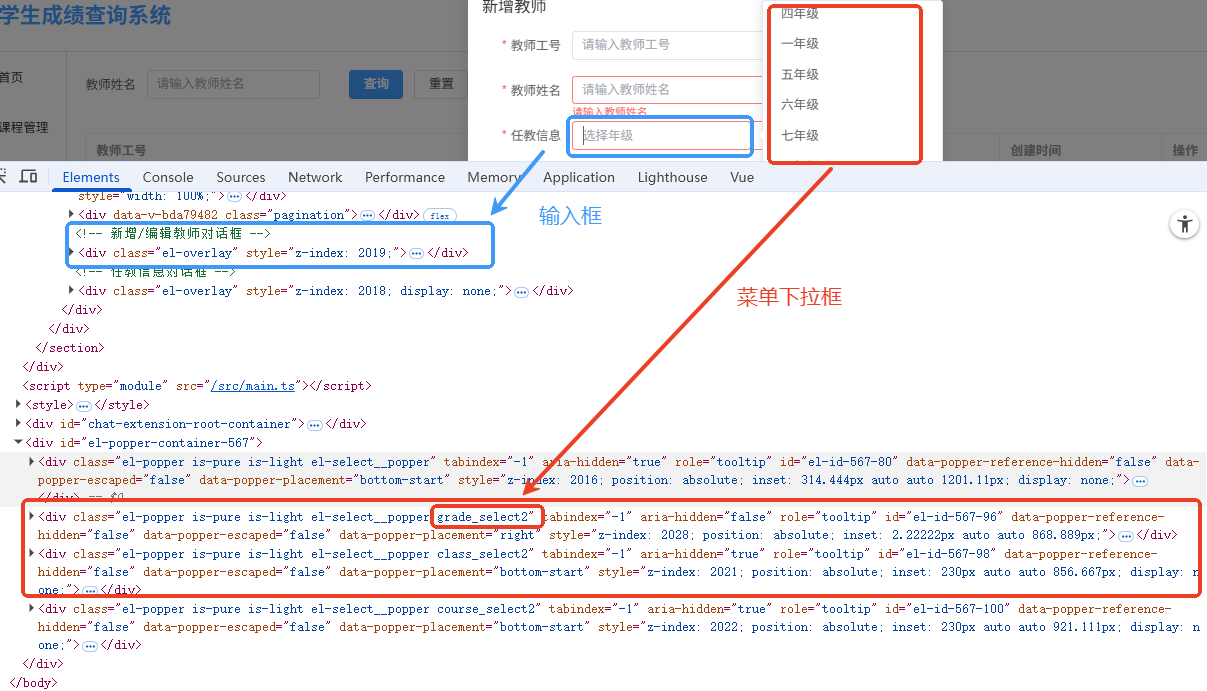Focus the dialog 请输入教师姓名 field
This screenshot has width=1207, height=691.
(667, 90)
